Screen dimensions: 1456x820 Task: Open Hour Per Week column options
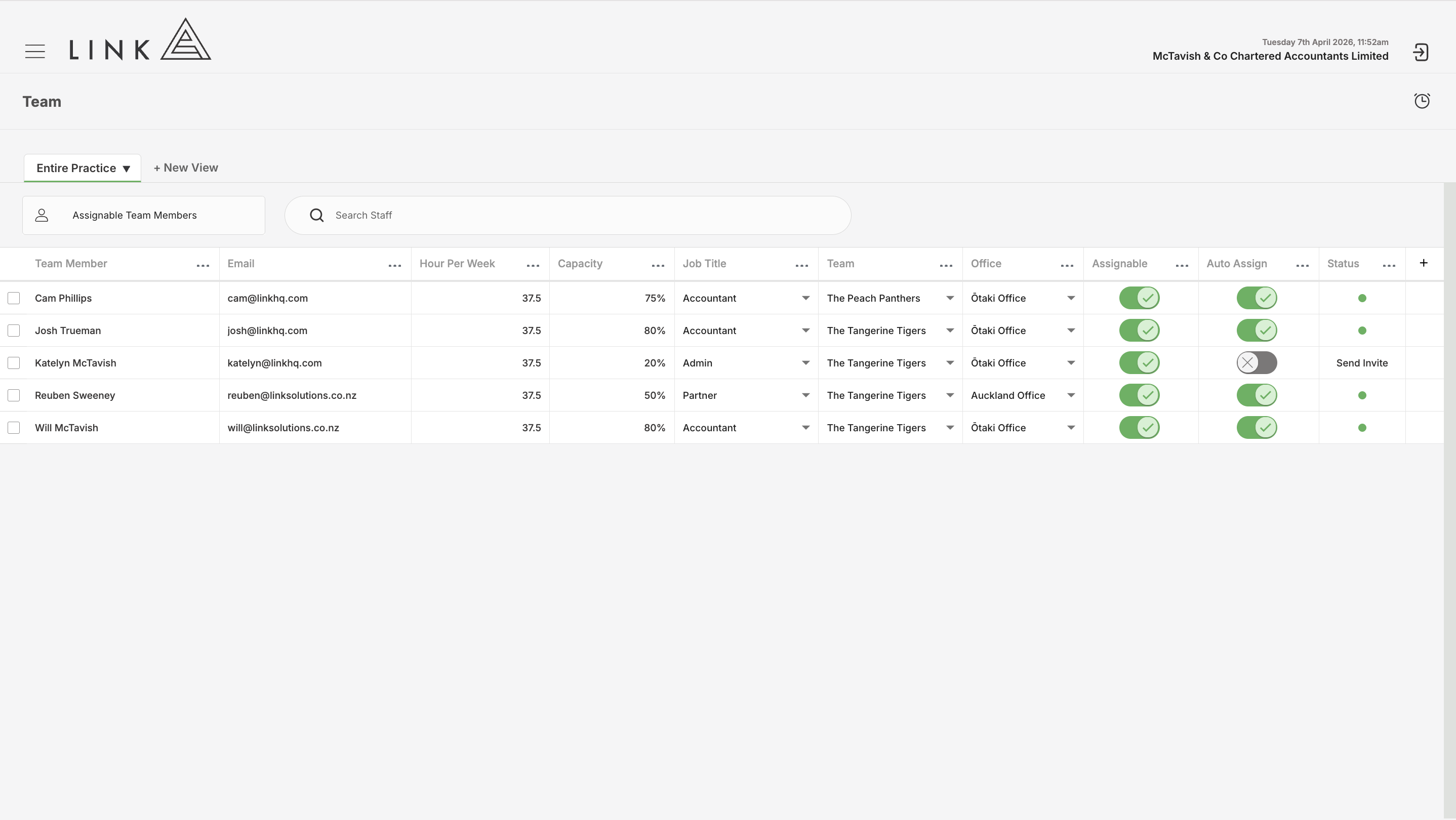tap(533, 265)
